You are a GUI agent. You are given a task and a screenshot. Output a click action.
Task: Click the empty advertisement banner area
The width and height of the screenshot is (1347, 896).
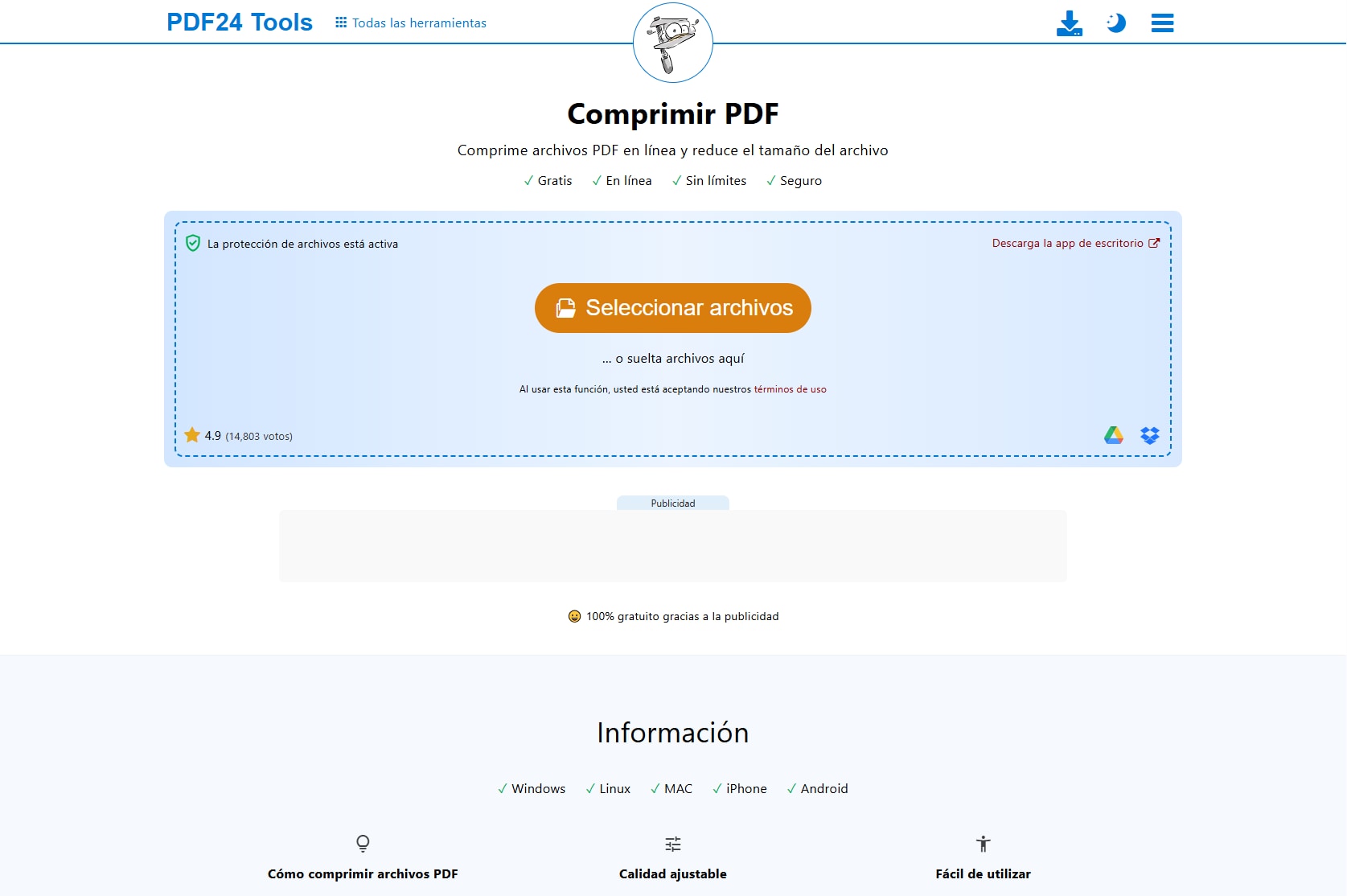tap(673, 546)
